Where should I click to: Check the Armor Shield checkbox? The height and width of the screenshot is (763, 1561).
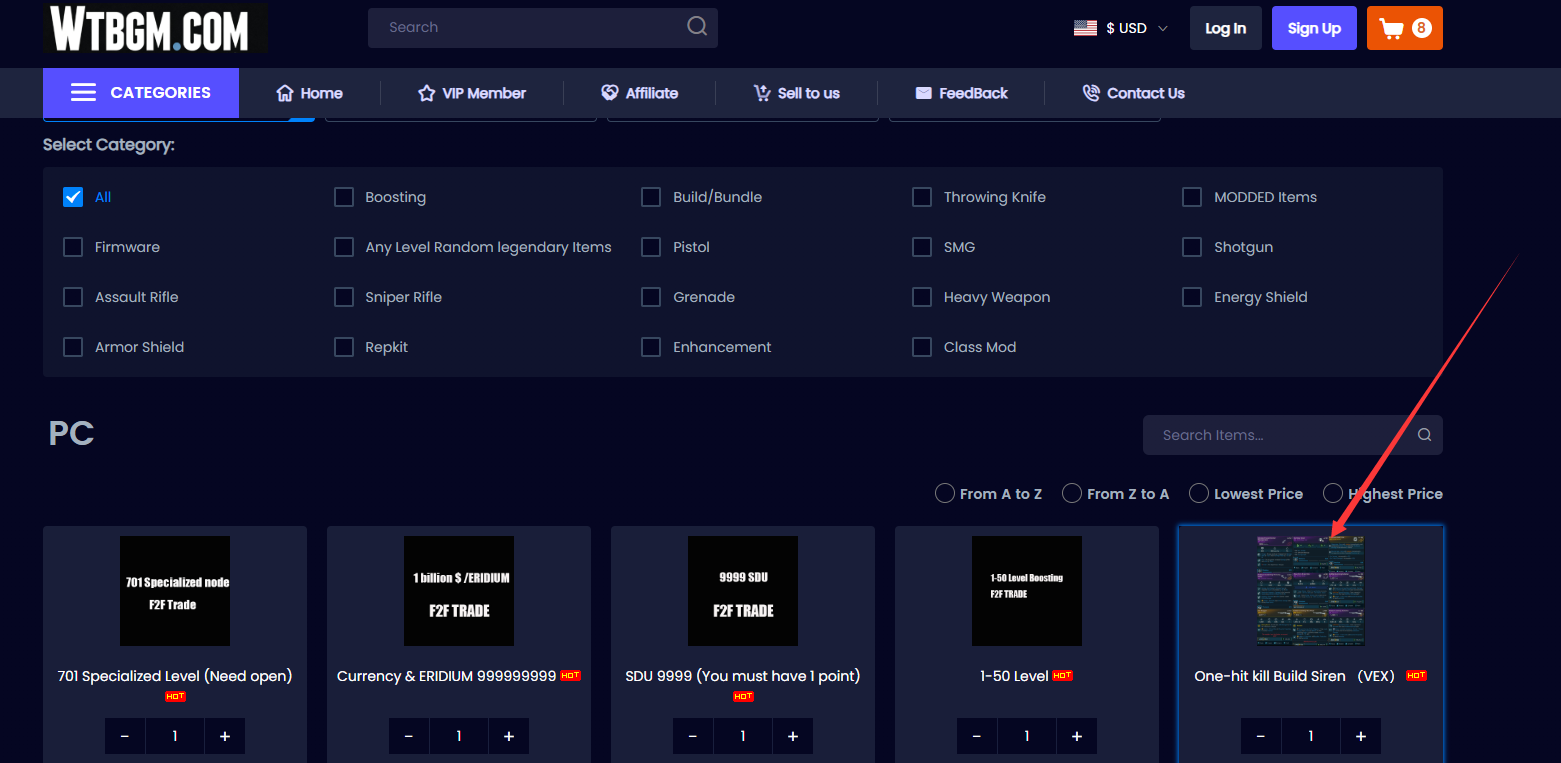point(73,347)
